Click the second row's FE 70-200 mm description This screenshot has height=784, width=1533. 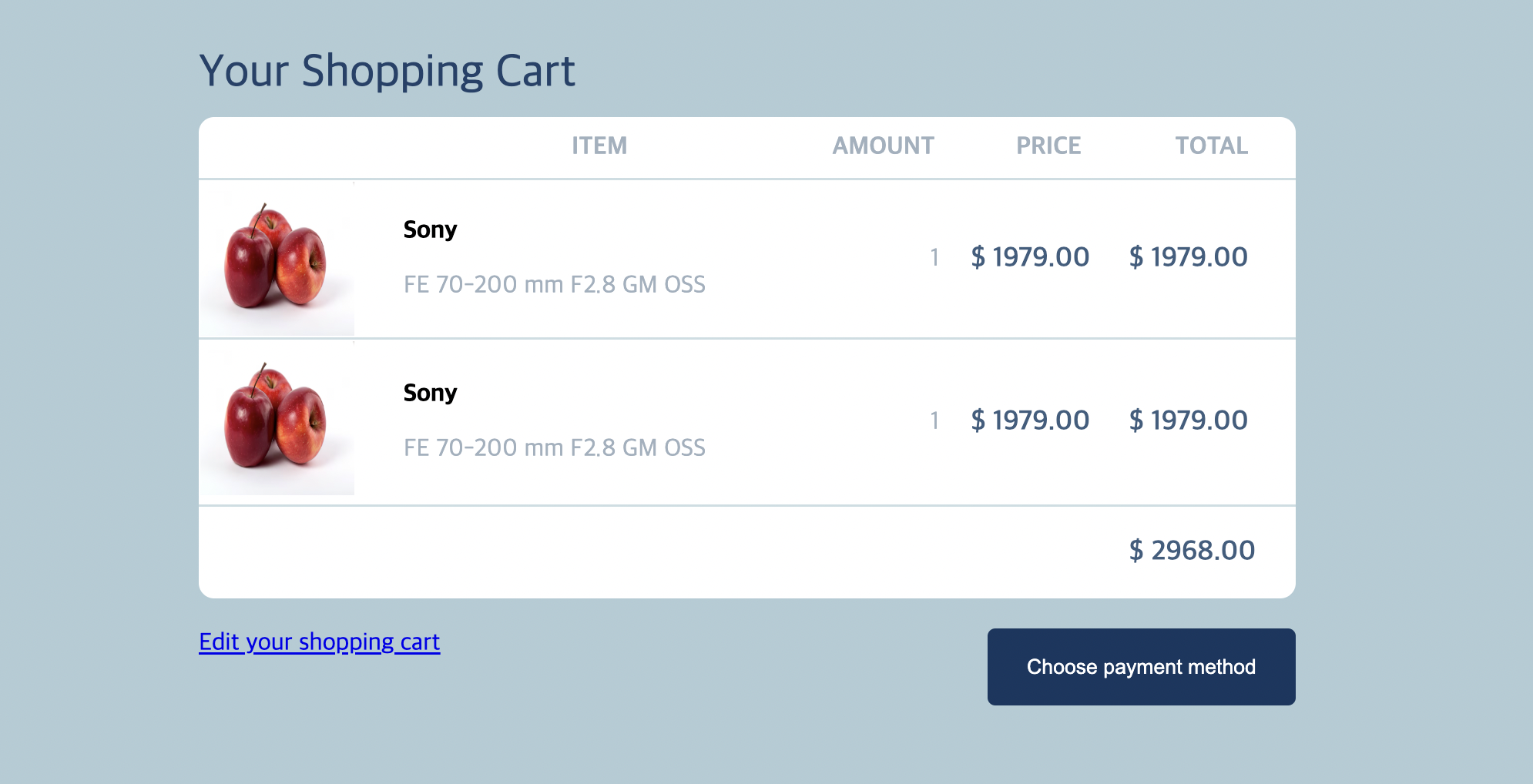tap(554, 447)
